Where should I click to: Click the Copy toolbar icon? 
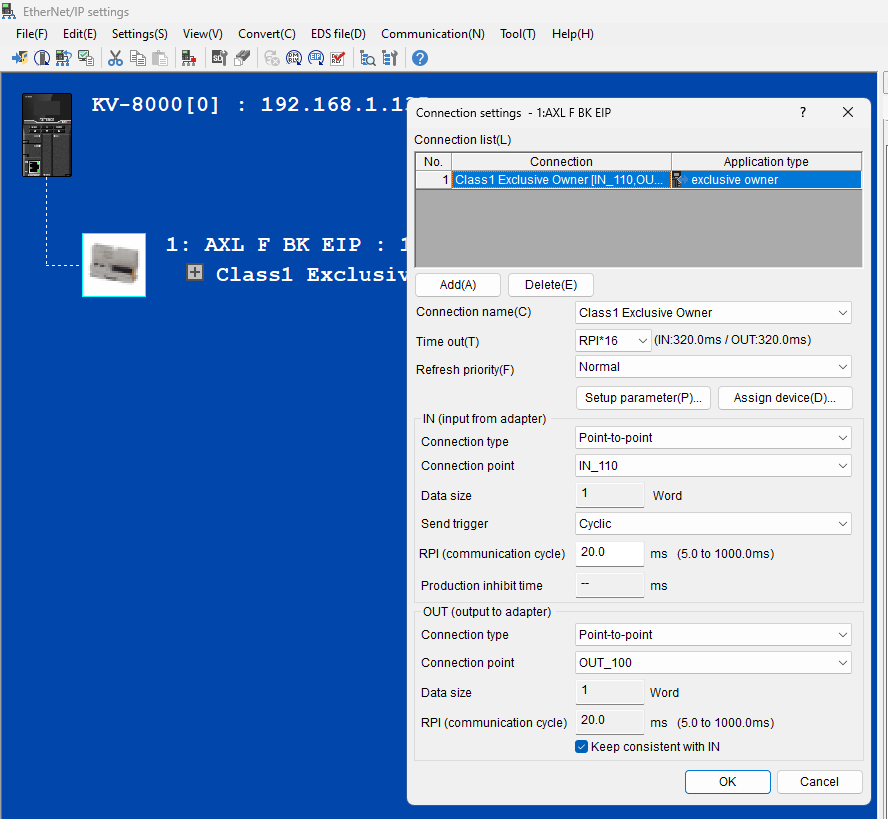pyautogui.click(x=138, y=58)
